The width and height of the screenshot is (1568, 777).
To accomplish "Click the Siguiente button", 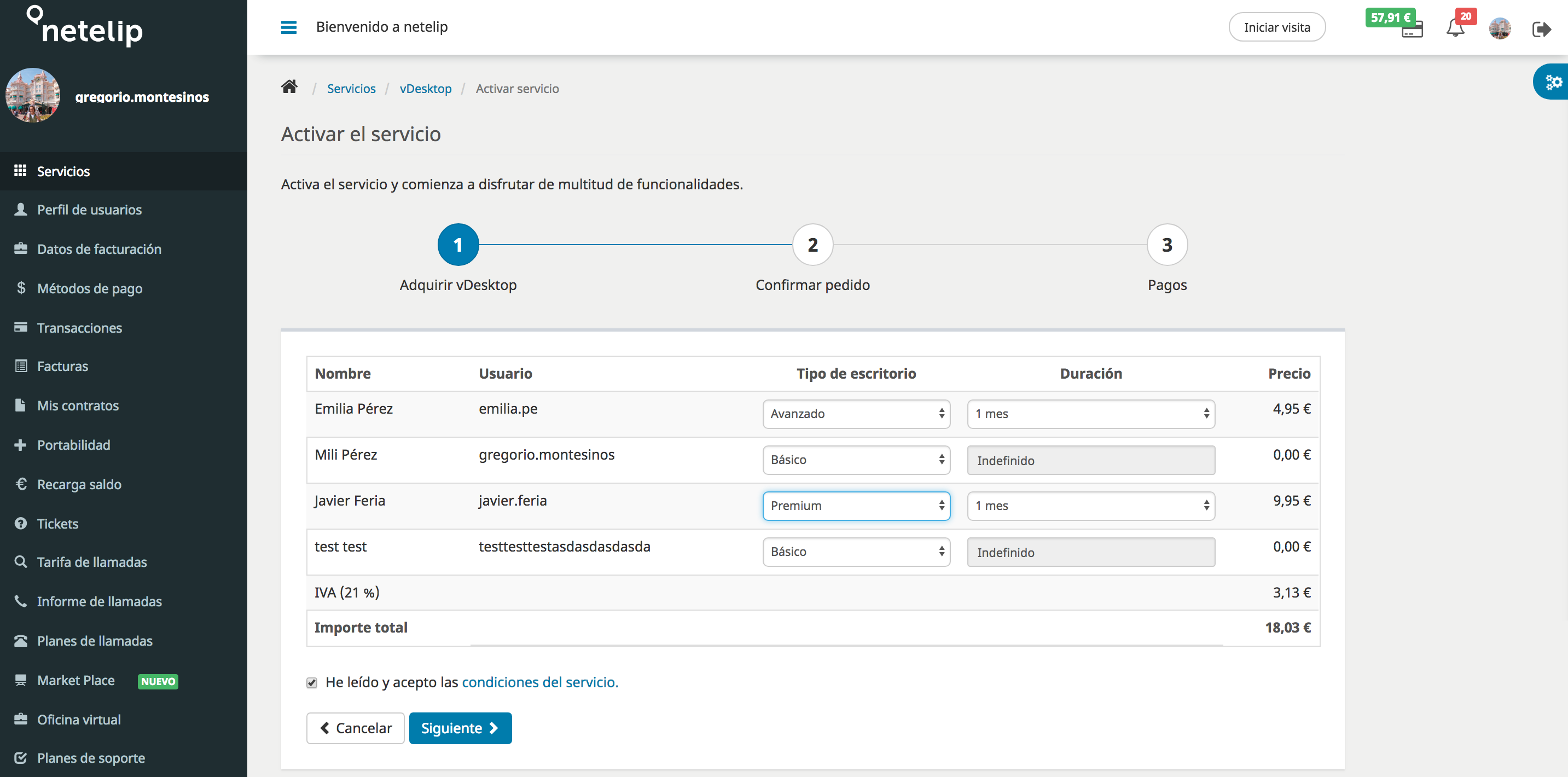I will 460,728.
